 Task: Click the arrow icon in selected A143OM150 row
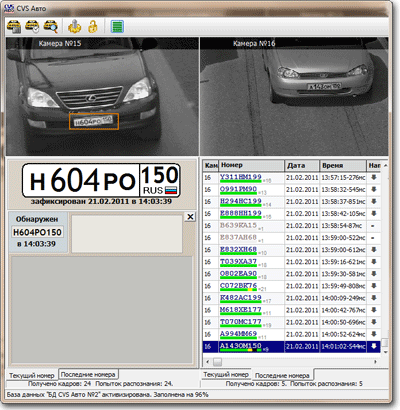point(374,346)
